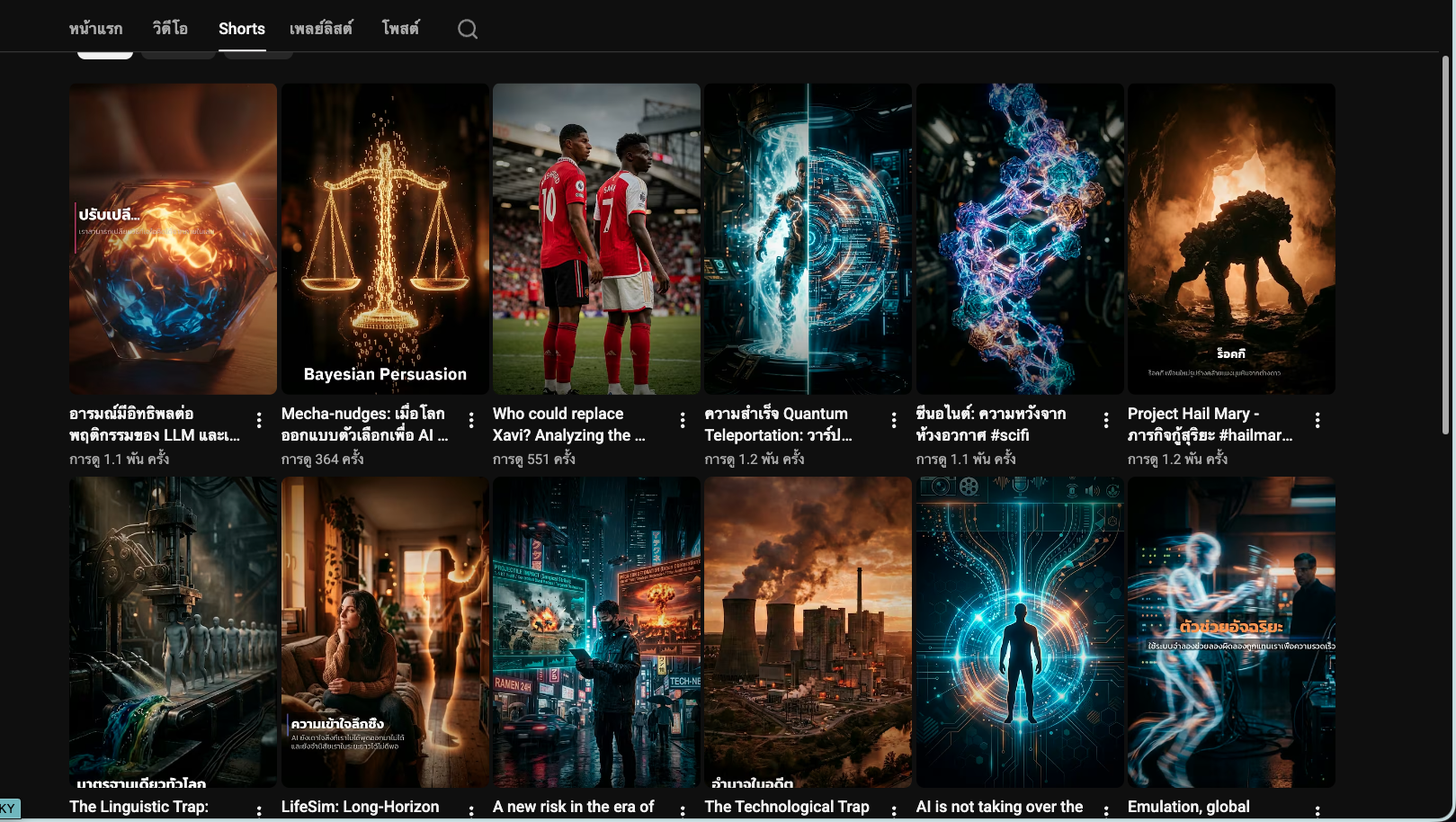Click the channel search magnifier icon
This screenshot has height=822, width=1456.
tap(467, 29)
